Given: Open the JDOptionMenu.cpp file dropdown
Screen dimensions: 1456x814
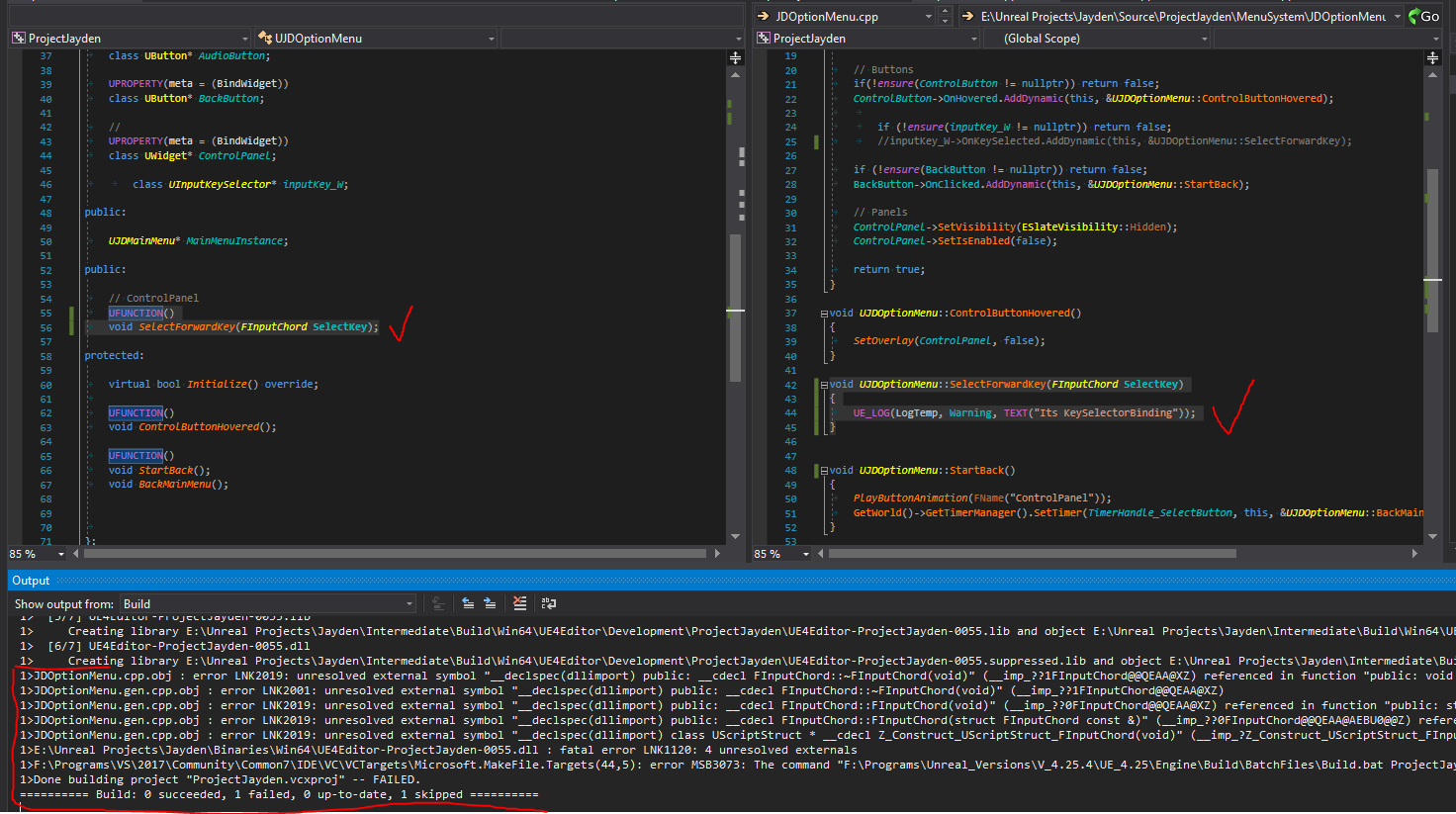Looking at the screenshot, I should [x=928, y=16].
